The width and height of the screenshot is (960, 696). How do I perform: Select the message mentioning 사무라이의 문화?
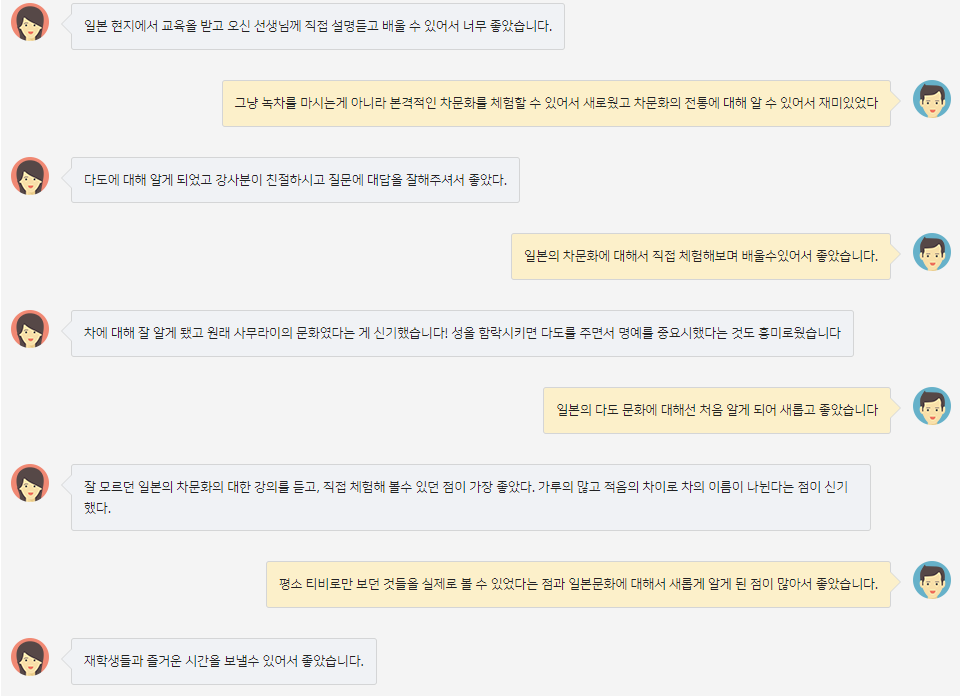[x=462, y=333]
